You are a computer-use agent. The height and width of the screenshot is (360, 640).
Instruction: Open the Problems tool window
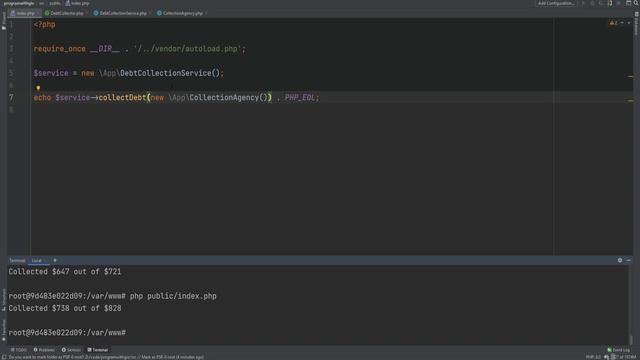[x=44, y=350]
